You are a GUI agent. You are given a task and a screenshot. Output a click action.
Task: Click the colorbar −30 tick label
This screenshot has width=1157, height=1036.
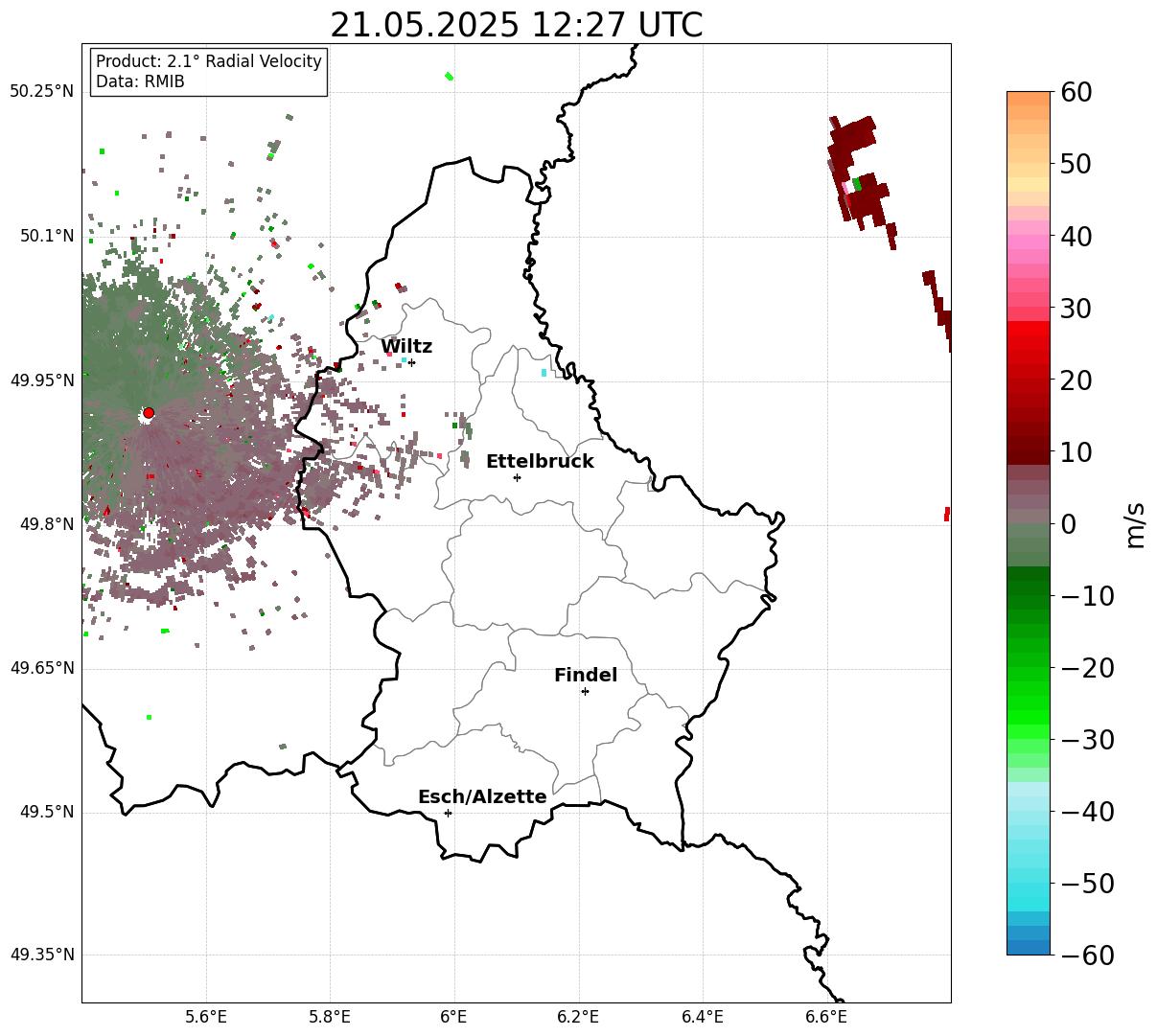pos(1086,739)
